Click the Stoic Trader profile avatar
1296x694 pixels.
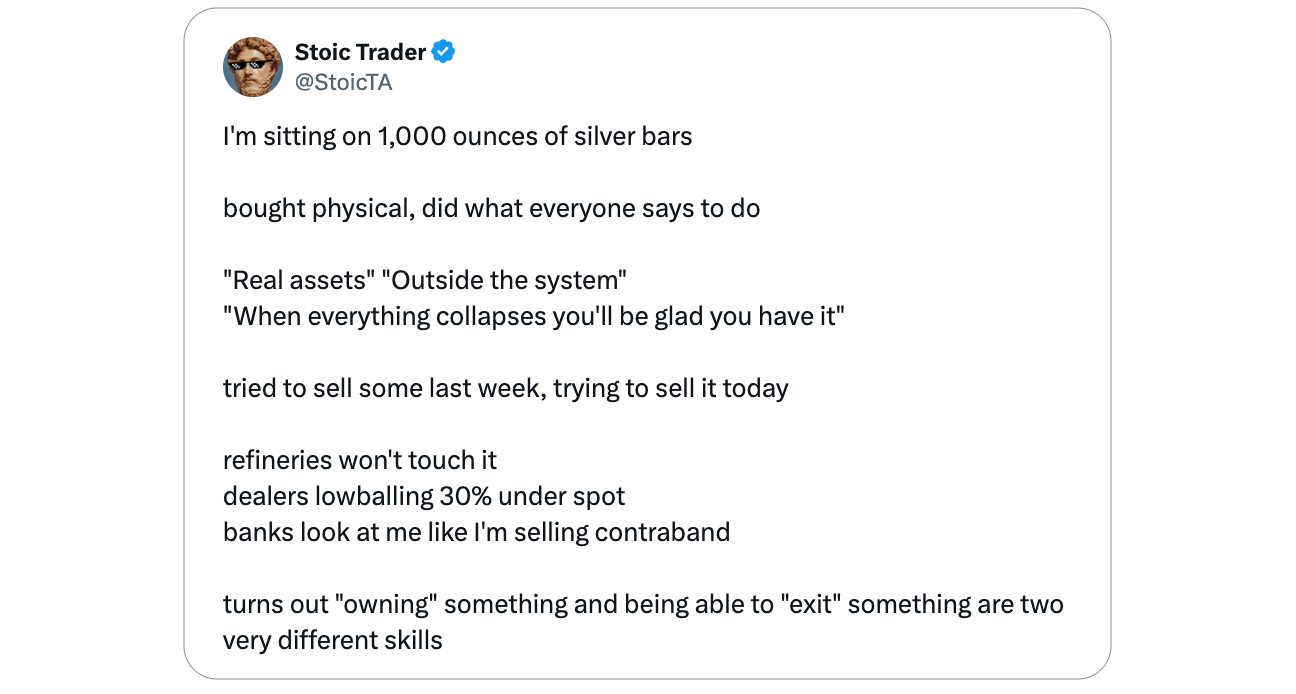[x=252, y=66]
